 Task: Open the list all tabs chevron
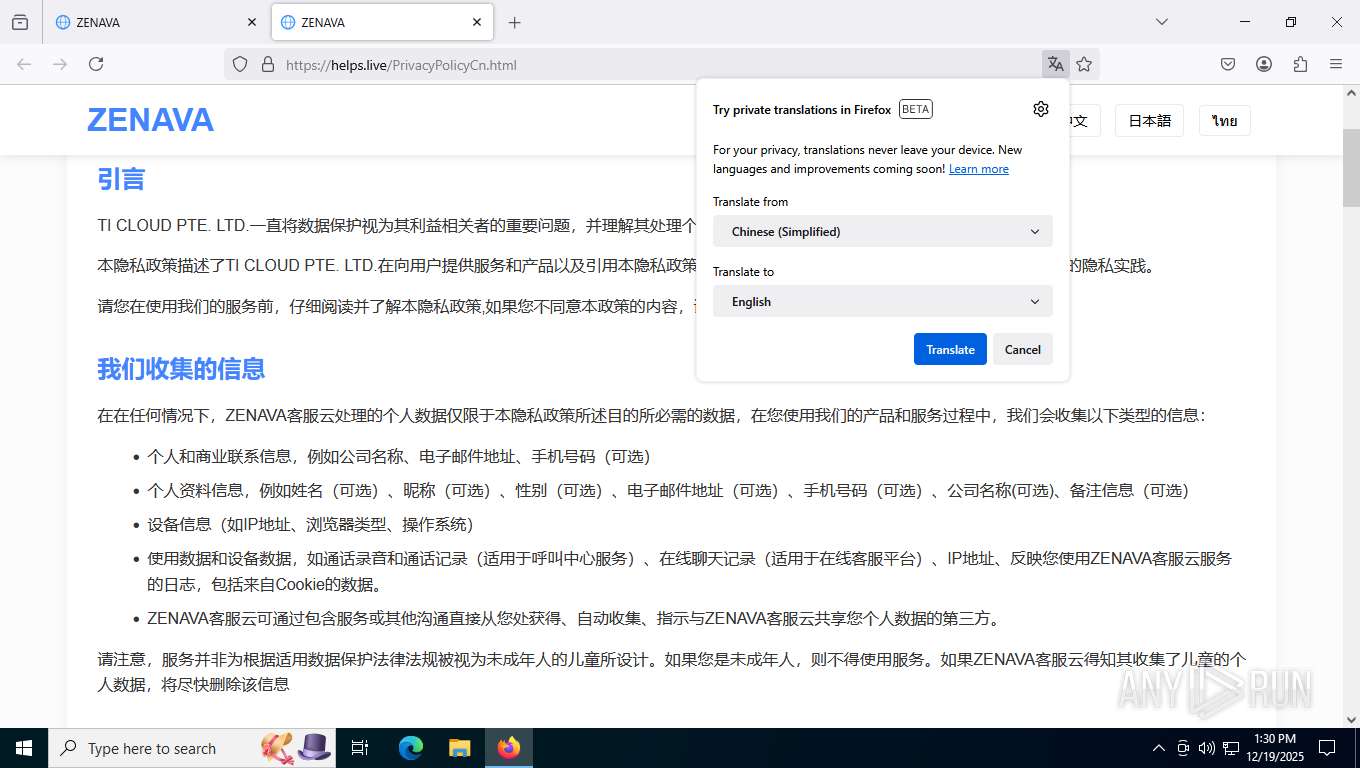pyautogui.click(x=1161, y=22)
